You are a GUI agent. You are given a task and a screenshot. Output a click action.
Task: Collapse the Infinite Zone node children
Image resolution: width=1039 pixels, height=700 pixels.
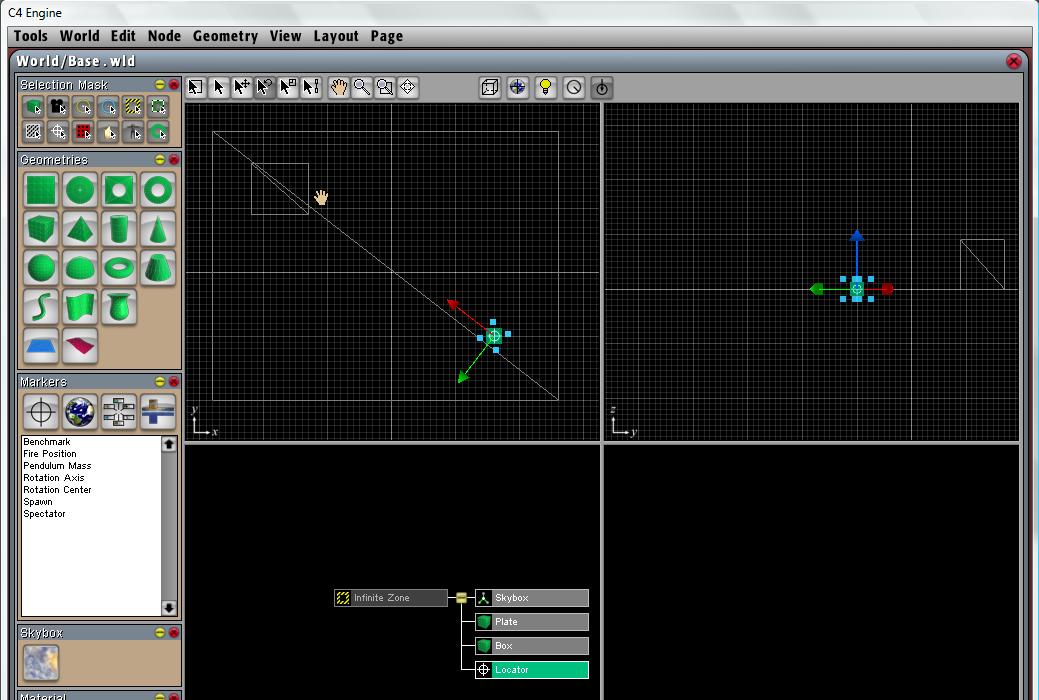pyautogui.click(x=461, y=598)
